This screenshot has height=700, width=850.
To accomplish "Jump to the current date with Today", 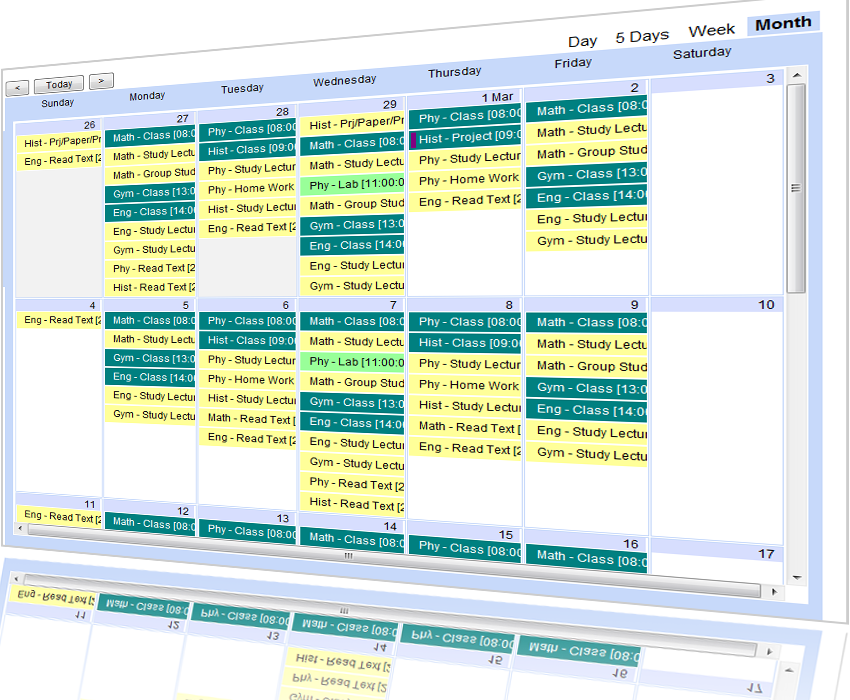I will pyautogui.click(x=59, y=84).
